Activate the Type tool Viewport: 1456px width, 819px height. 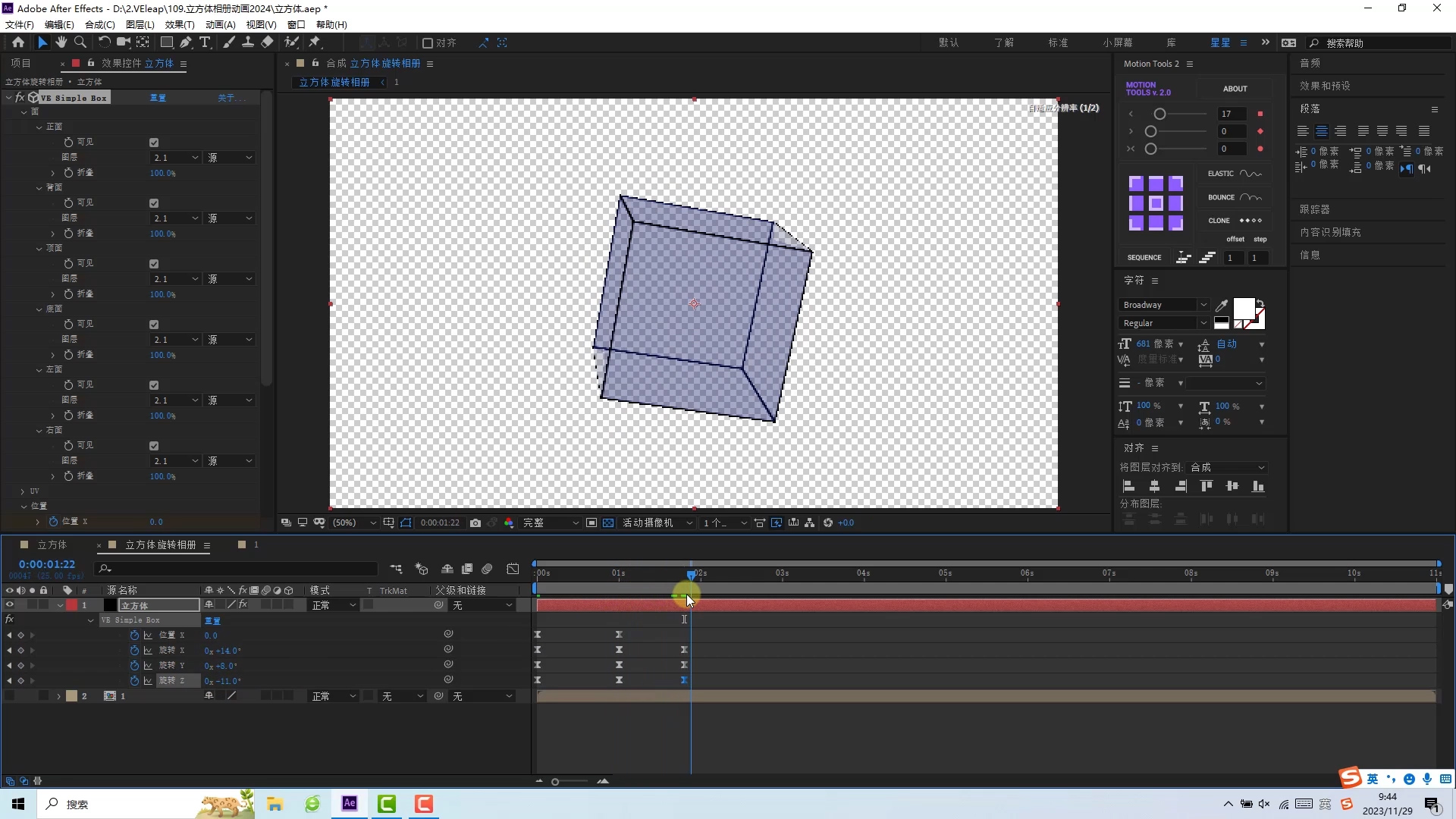[206, 42]
